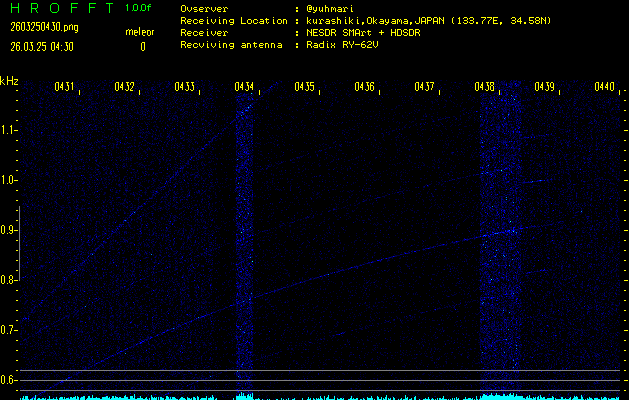The image size is (629, 400).
Task: Click the 0432 time marker
Action: point(124,87)
